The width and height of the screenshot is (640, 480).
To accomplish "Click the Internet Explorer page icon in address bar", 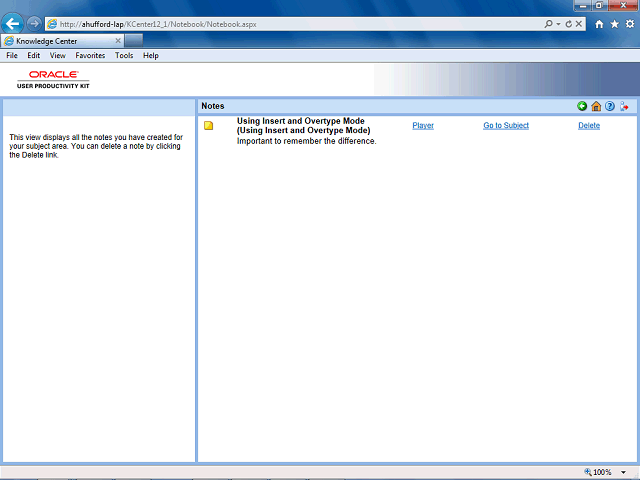I will click(x=52, y=24).
